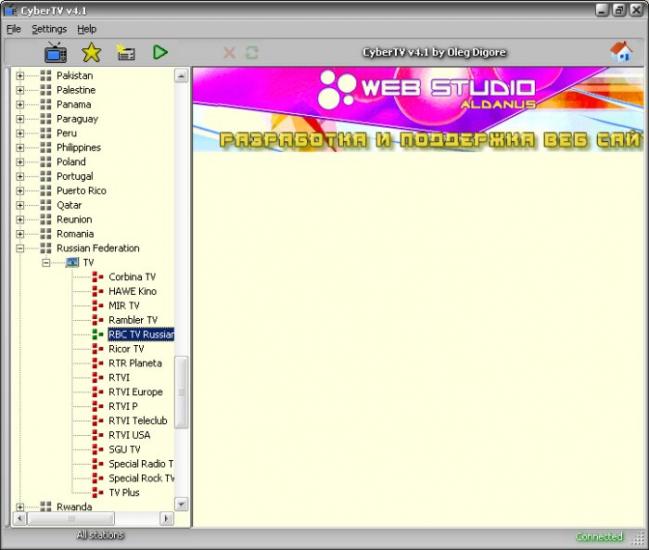Click the yellow star favorites icon
The height and width of the screenshot is (550, 649).
[91, 53]
